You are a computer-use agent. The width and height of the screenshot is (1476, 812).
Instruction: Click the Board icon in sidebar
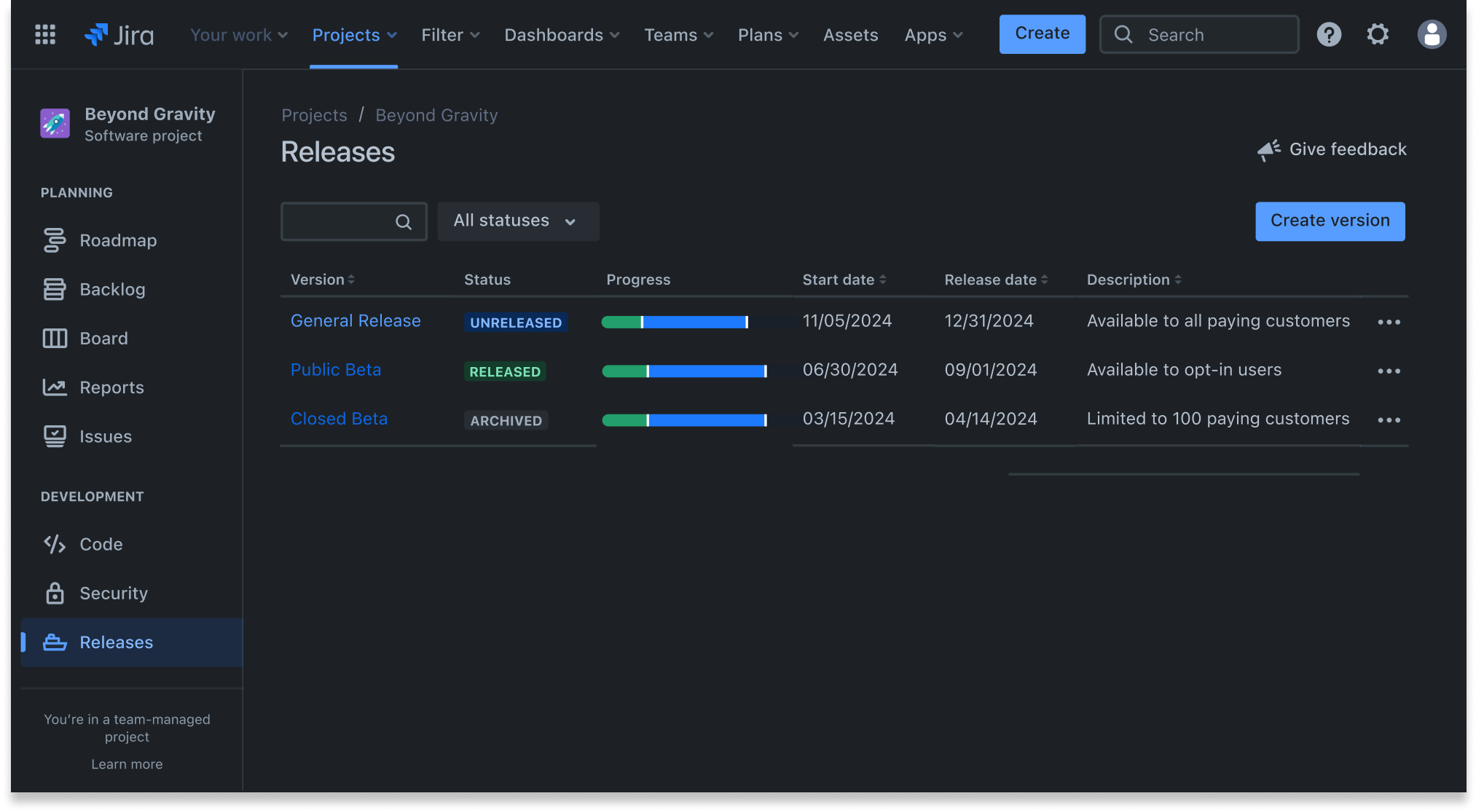pyautogui.click(x=53, y=339)
